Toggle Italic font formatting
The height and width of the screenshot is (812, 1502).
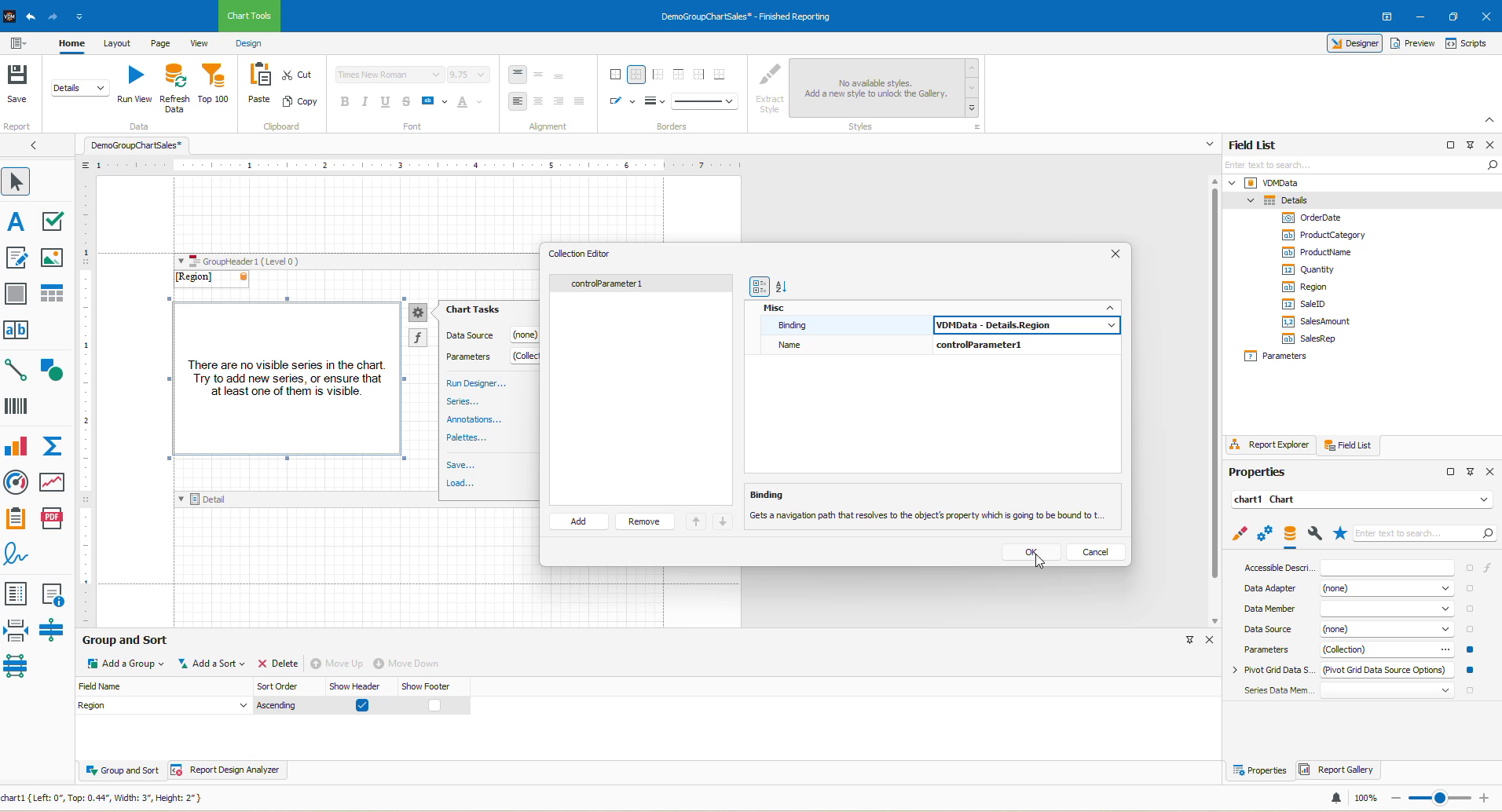[365, 101]
